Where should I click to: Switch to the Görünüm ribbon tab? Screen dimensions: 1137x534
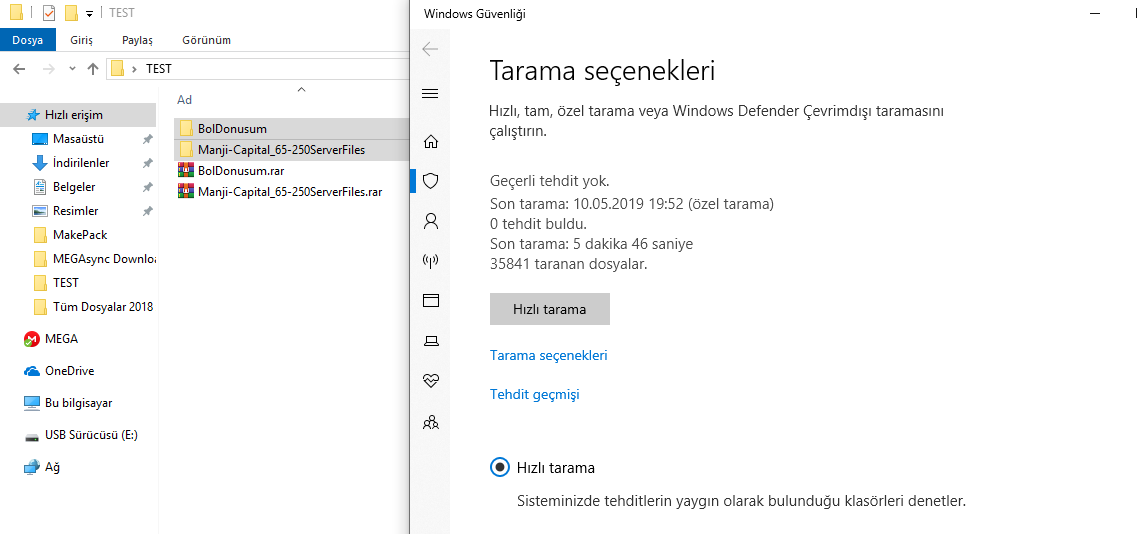point(207,40)
